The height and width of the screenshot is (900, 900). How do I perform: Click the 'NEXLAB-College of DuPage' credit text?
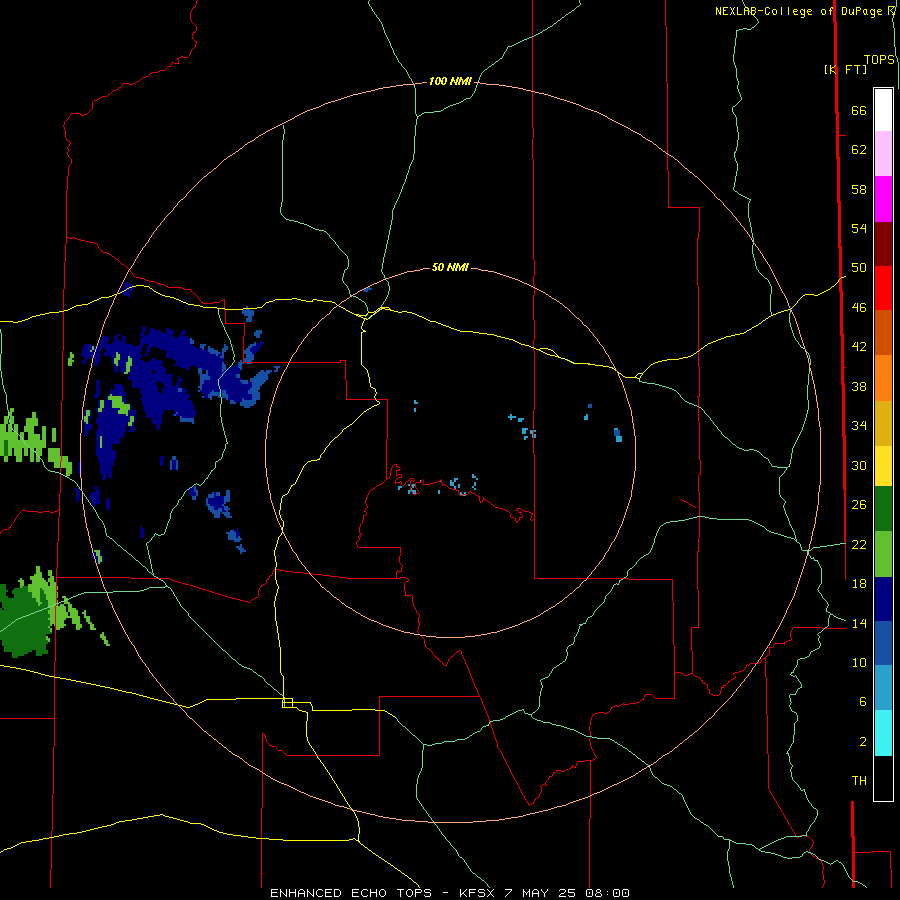(x=798, y=11)
